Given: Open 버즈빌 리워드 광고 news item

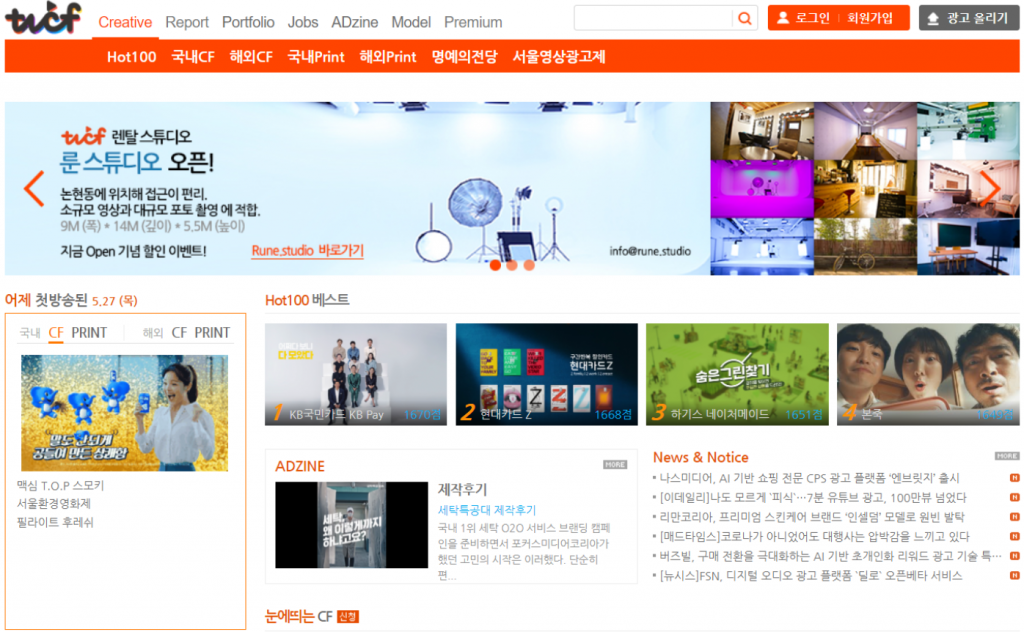Looking at the screenshot, I should tap(830, 556).
